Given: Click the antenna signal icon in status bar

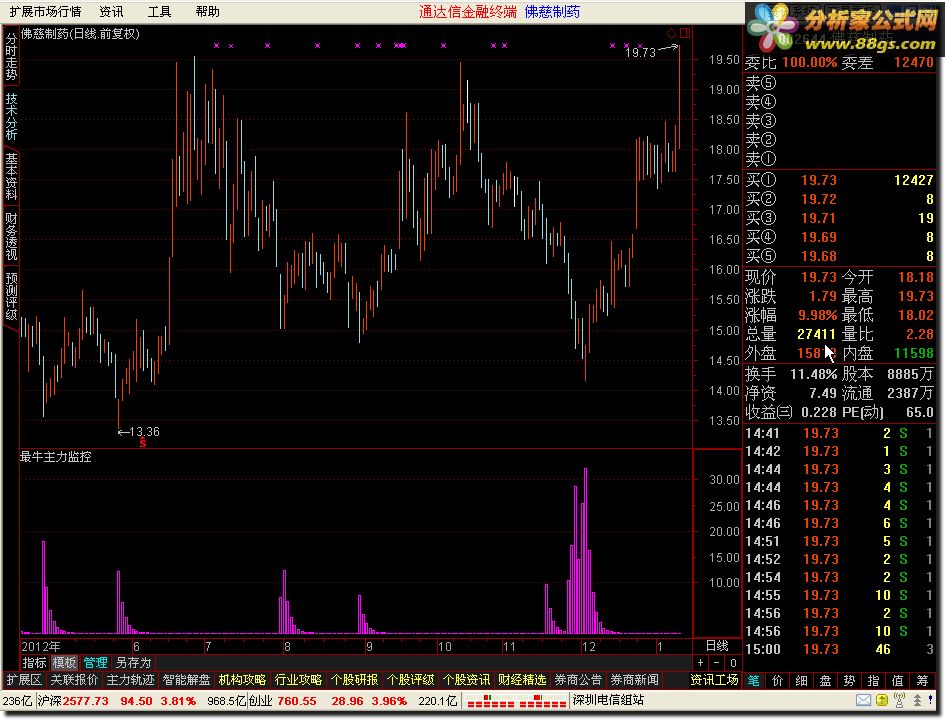Looking at the screenshot, I should pyautogui.click(x=899, y=700).
